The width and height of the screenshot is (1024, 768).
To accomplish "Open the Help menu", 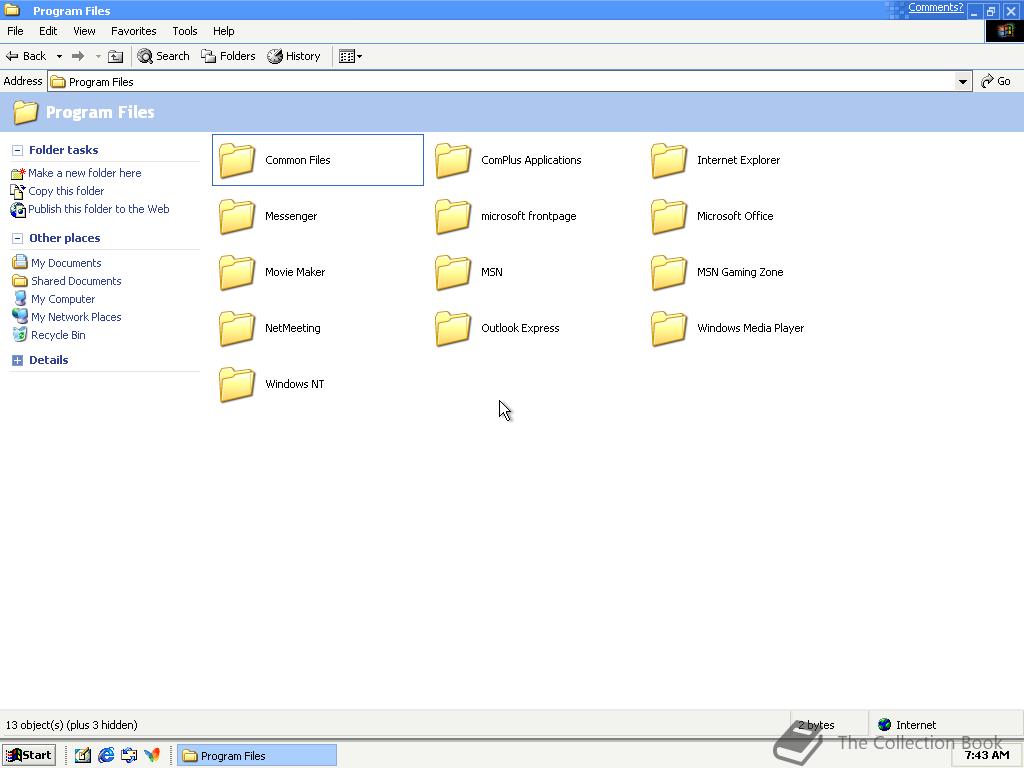I will (223, 31).
